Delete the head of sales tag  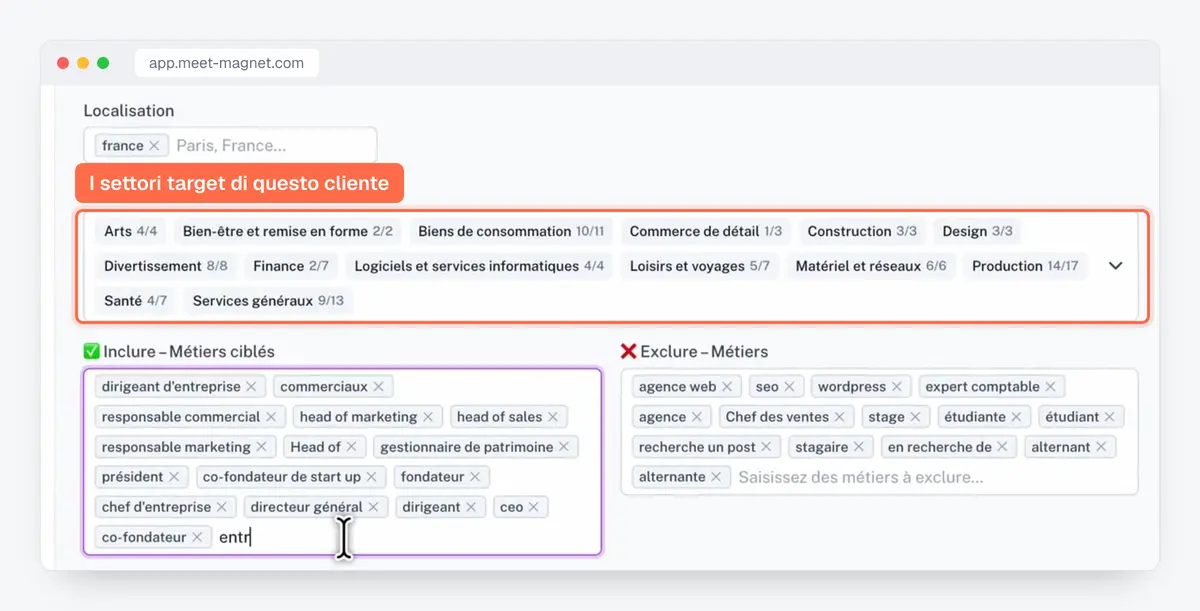[x=552, y=417]
